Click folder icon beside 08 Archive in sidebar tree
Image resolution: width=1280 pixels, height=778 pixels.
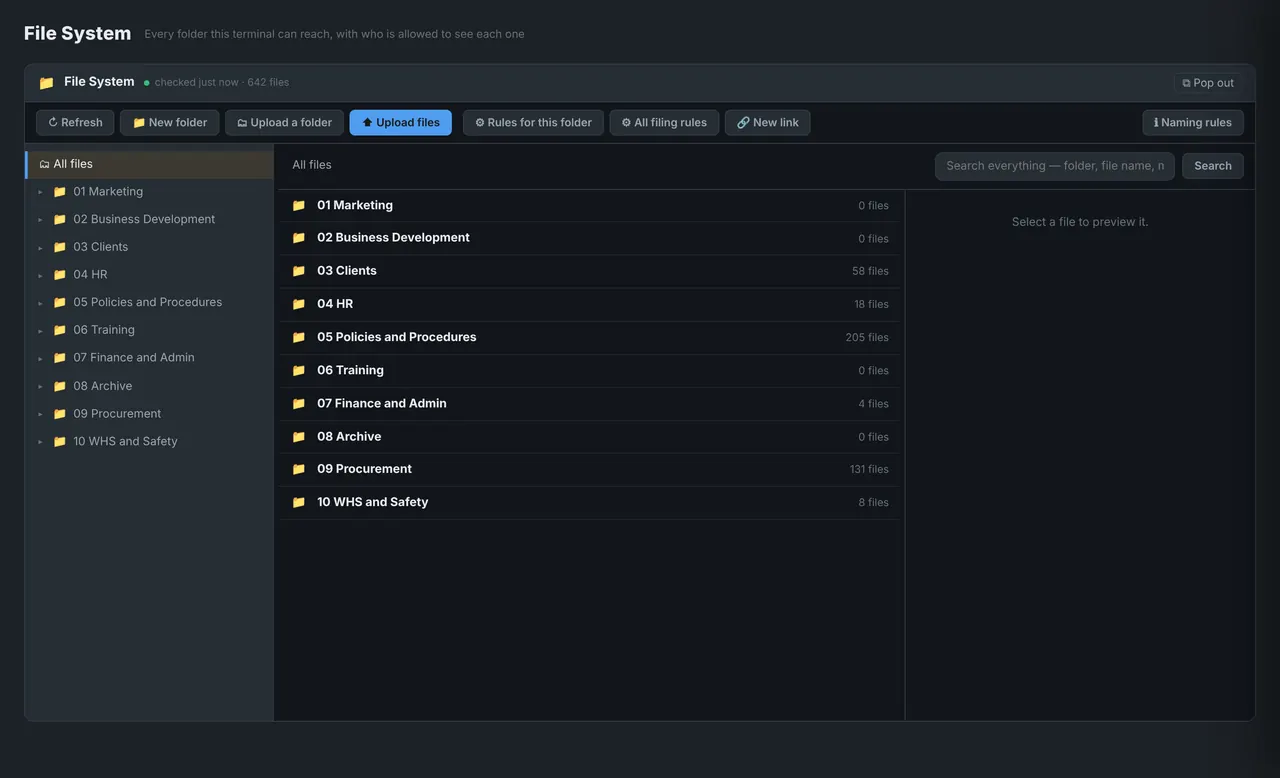(x=60, y=386)
